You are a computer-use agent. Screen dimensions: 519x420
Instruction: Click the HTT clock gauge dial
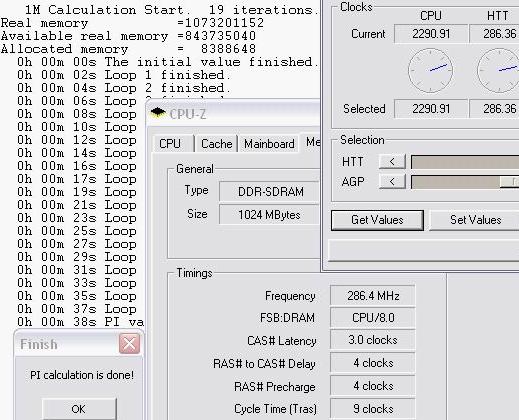(x=498, y=70)
